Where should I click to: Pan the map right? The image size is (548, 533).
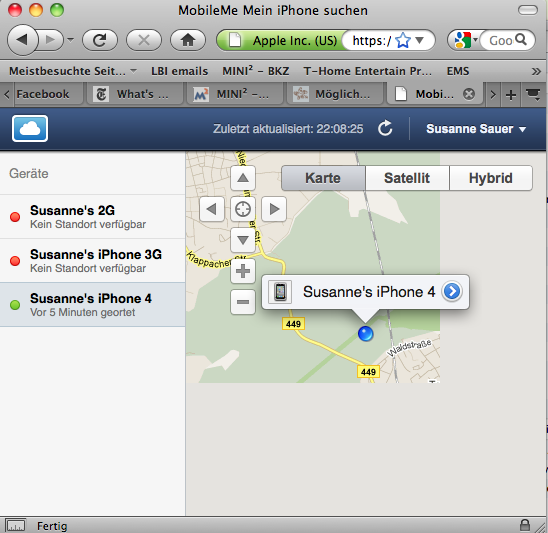click(274, 209)
